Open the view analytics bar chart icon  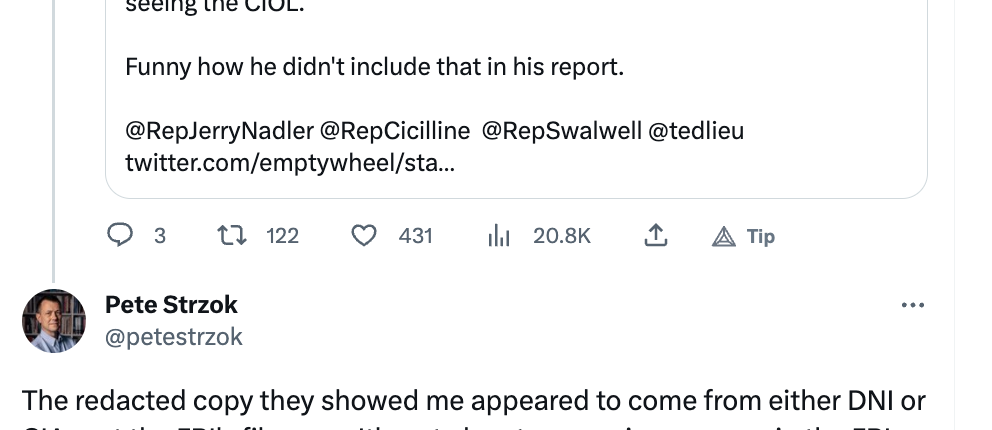click(498, 236)
